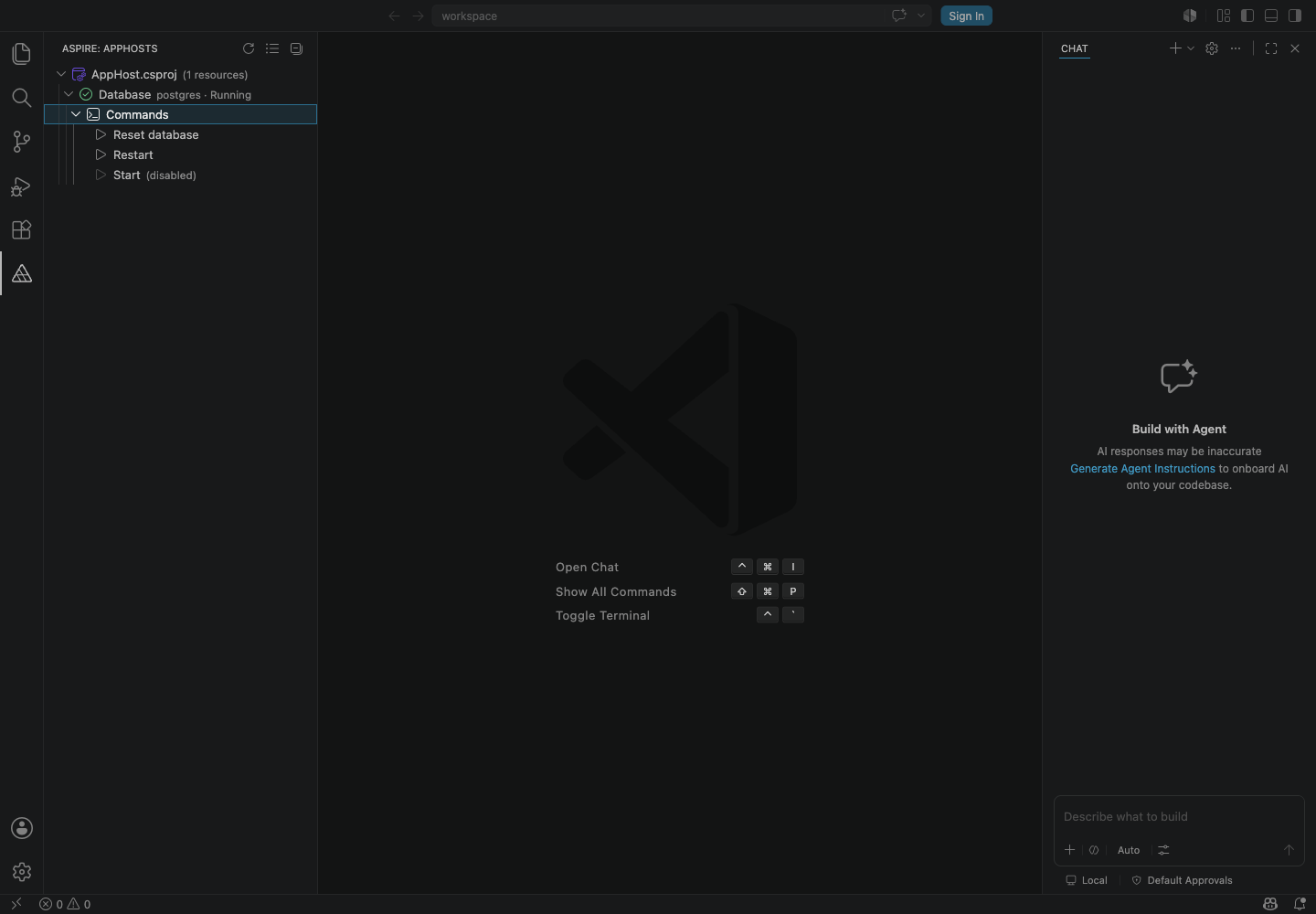Click the Show All Commands shortcut text
The width and height of the screenshot is (1316, 914).
(616, 592)
